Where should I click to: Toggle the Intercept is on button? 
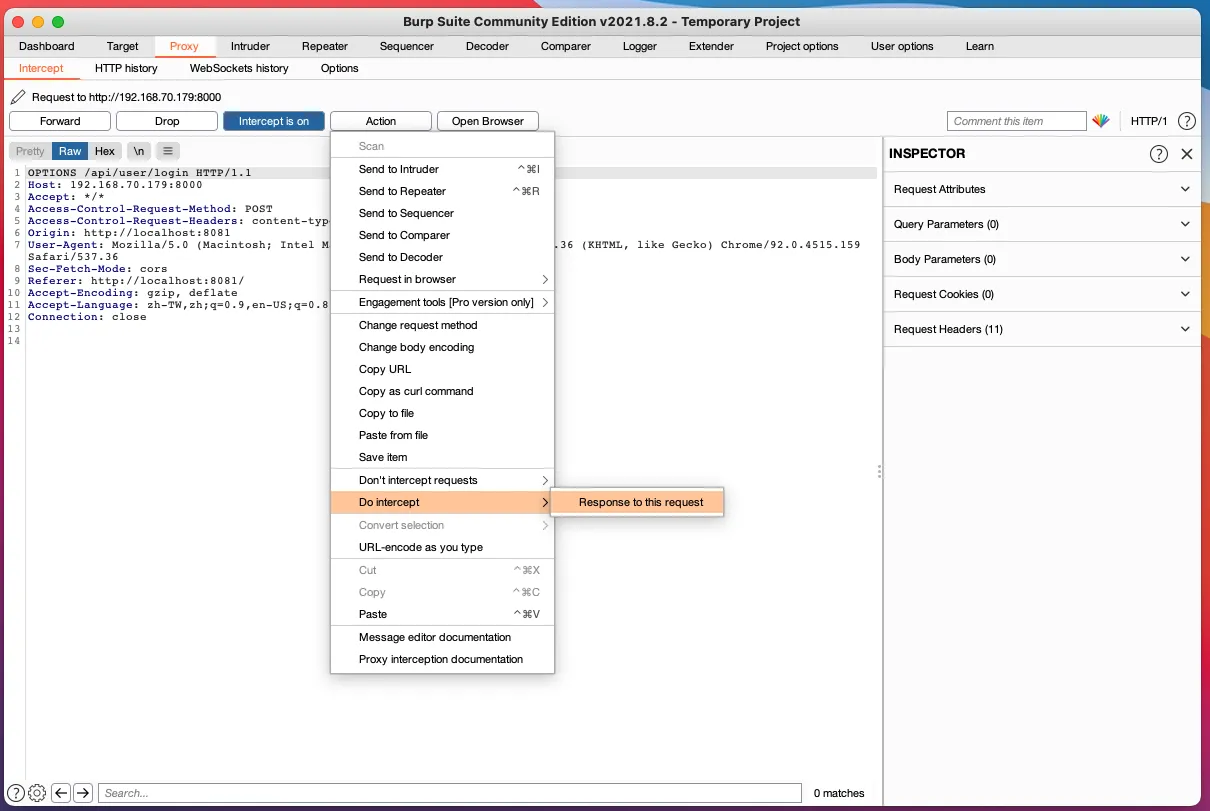tap(274, 121)
